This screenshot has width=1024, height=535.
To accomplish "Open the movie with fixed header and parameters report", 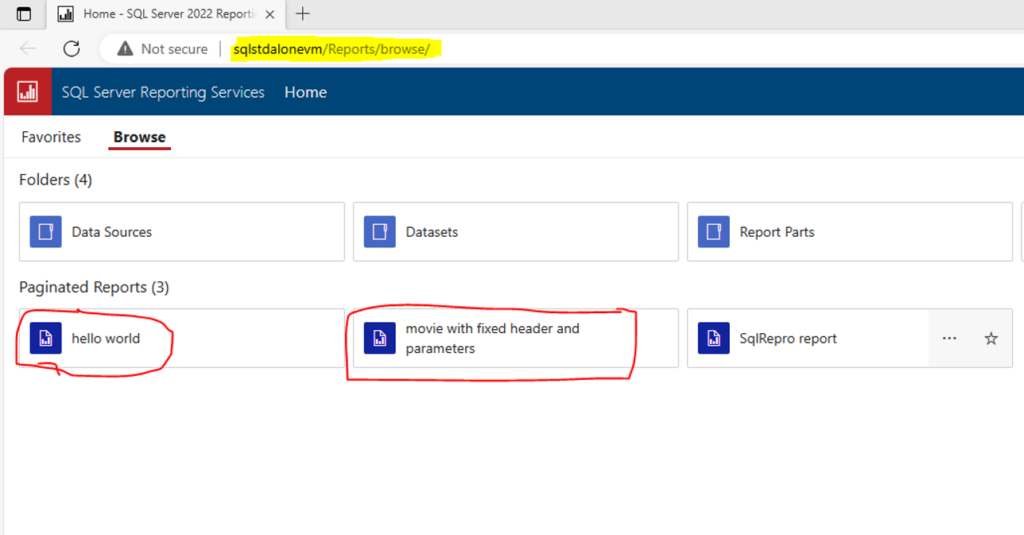I will 516,338.
